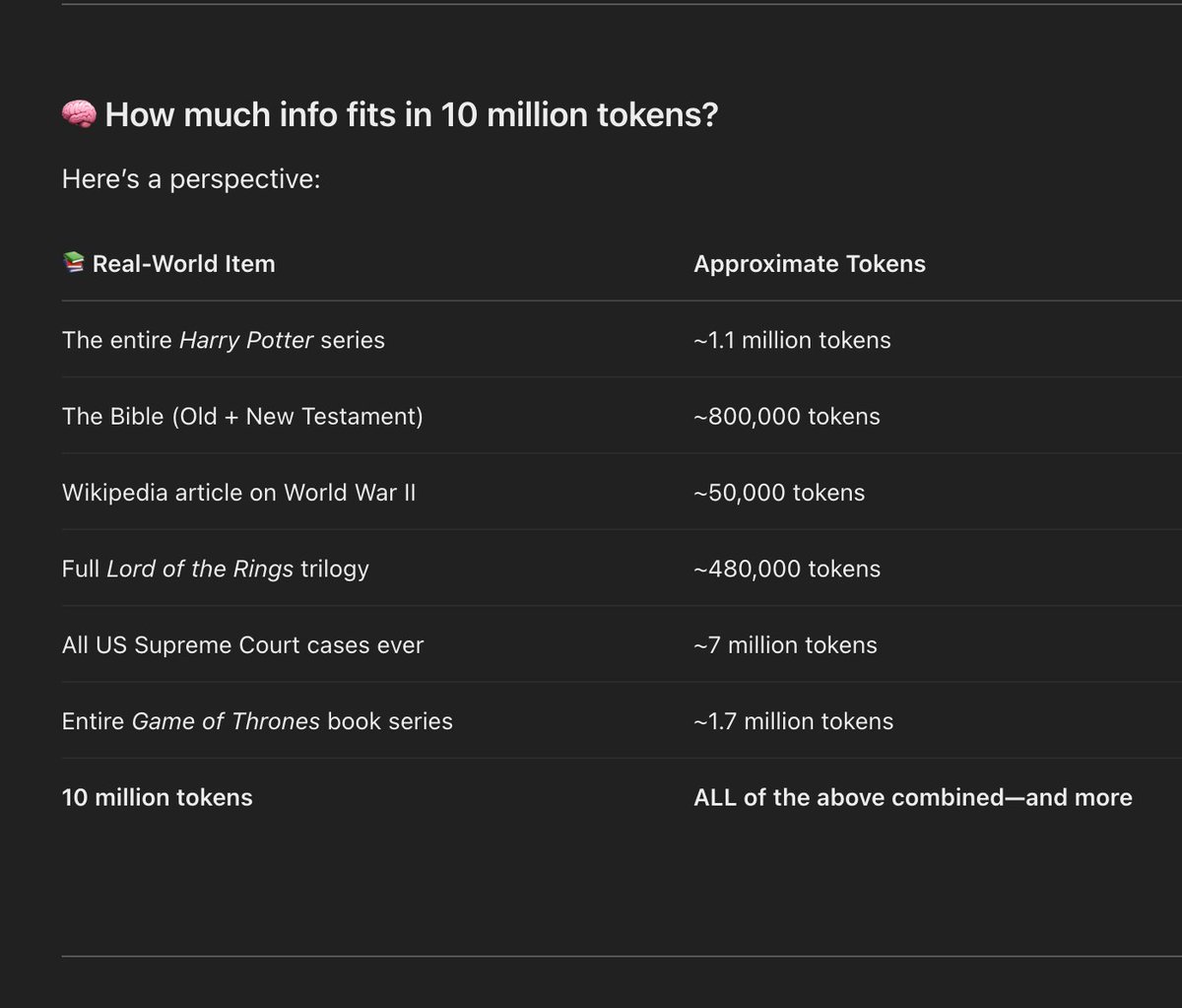Image resolution: width=1182 pixels, height=1008 pixels.
Task: Click the '~50,000 tokens' value
Action: 779,492
